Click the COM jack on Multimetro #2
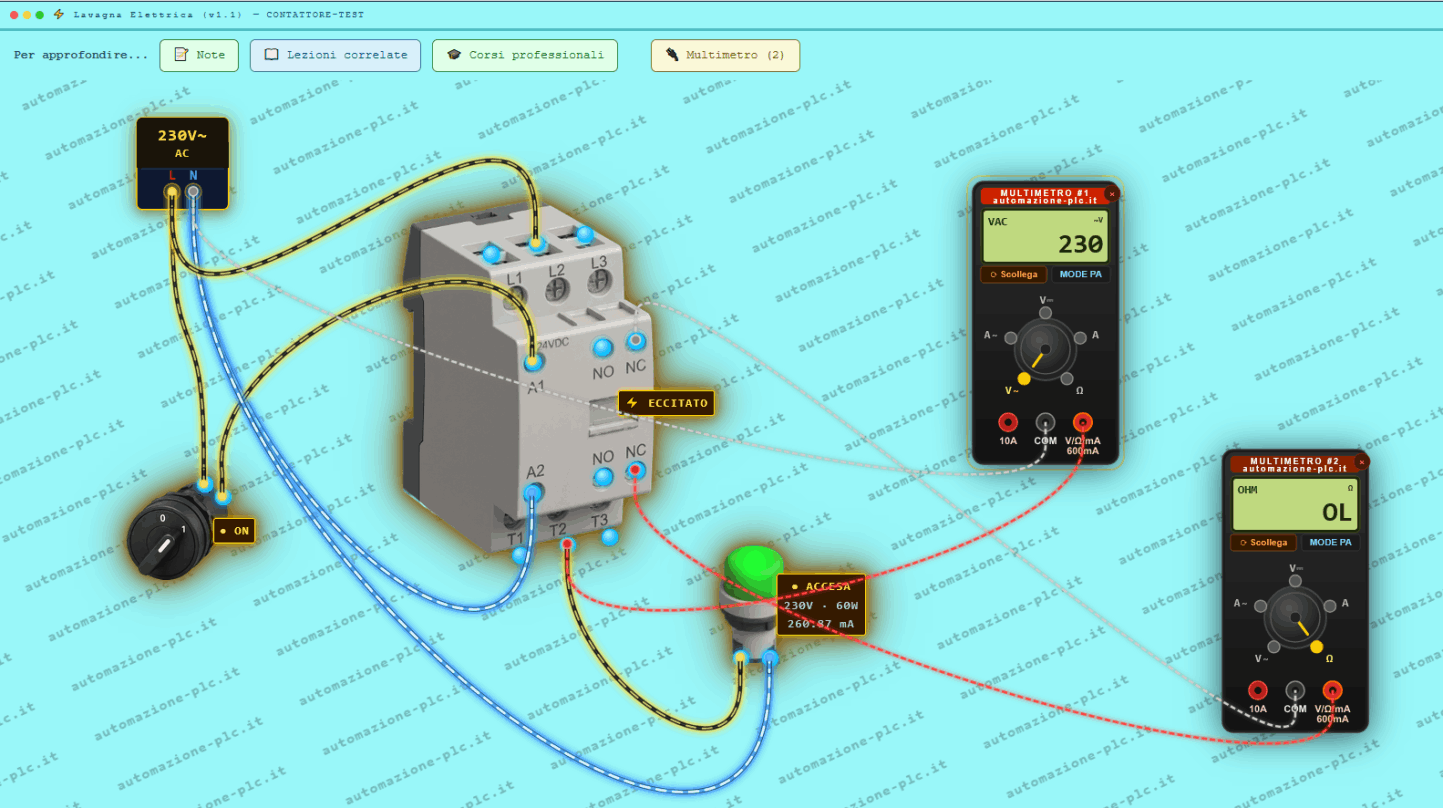1443x808 pixels. coord(1295,690)
